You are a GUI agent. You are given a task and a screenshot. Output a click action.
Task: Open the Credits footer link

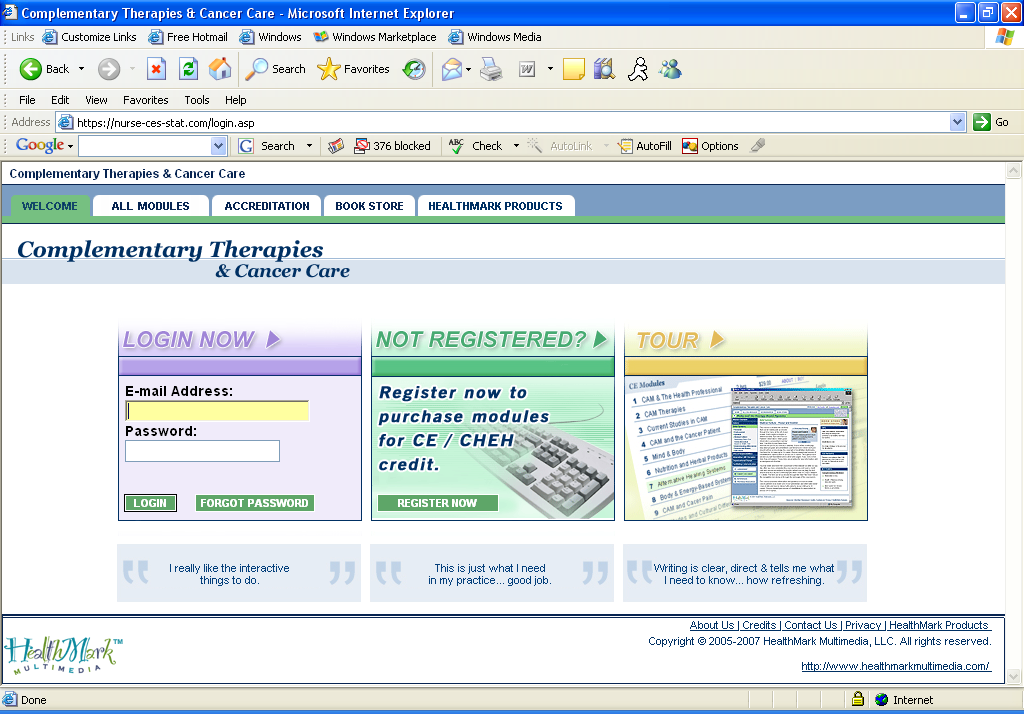point(759,625)
